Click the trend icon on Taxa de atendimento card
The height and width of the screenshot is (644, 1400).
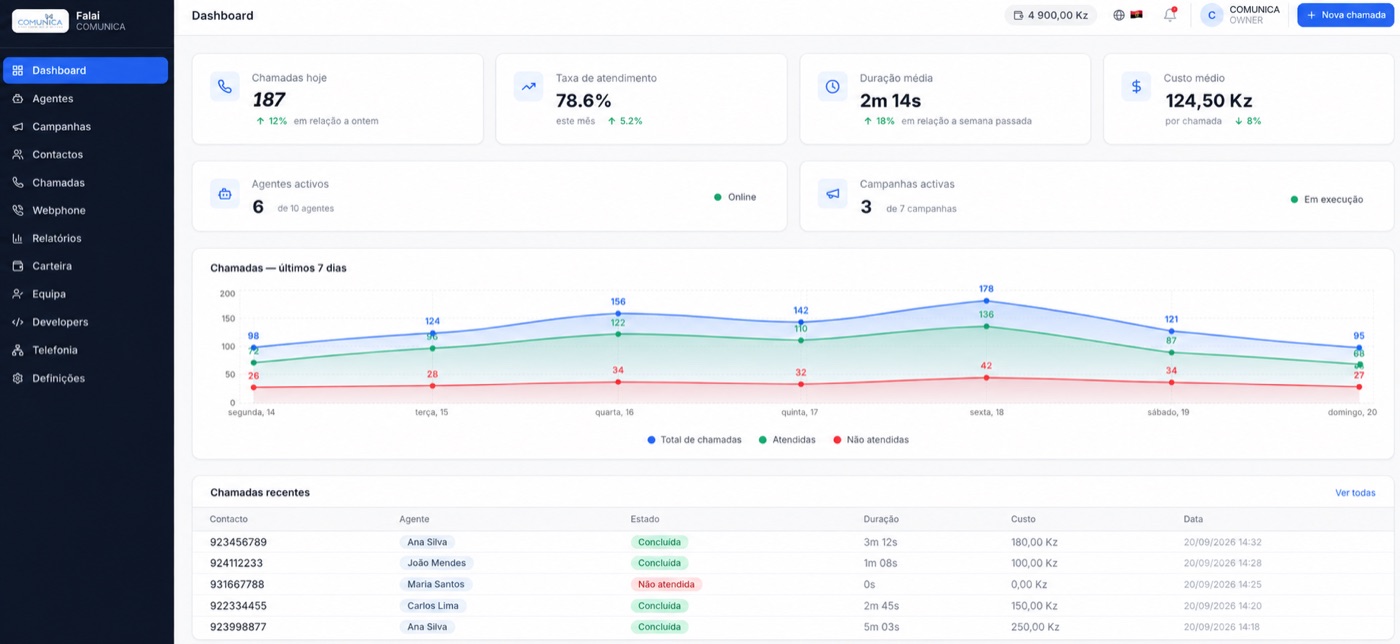pos(528,87)
